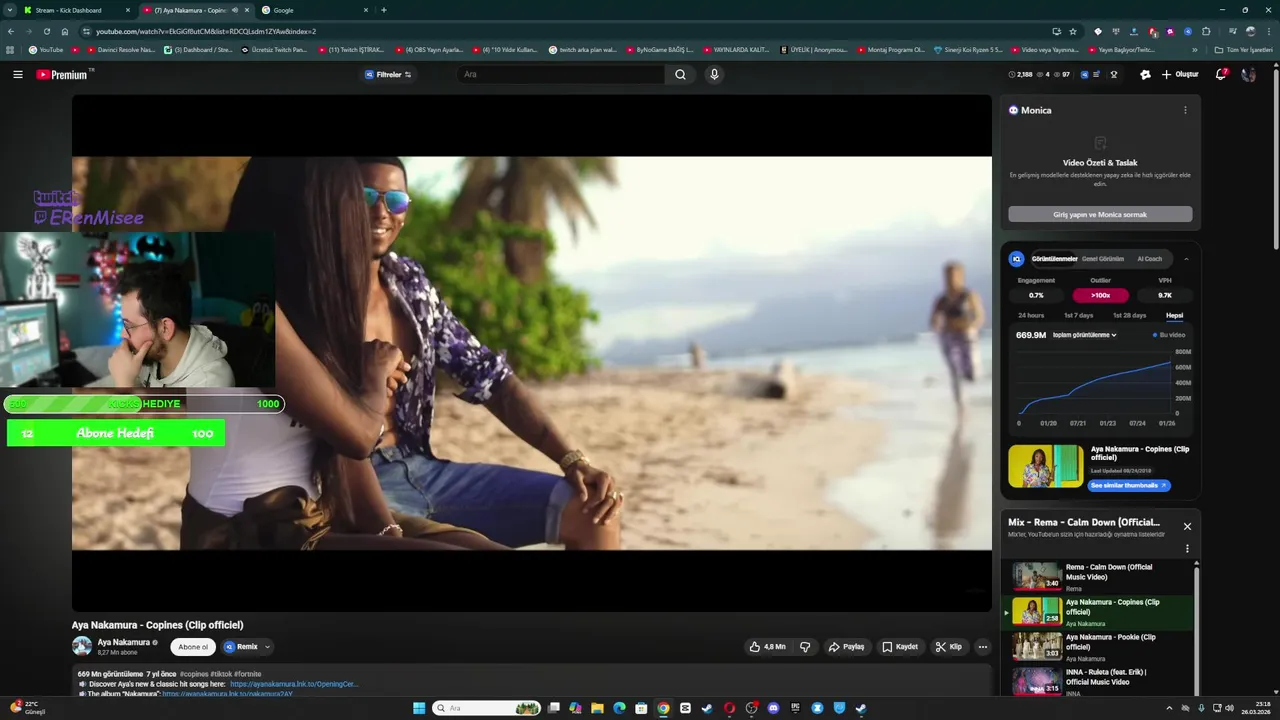The height and width of the screenshot is (720, 1280).
Task: Bookmark this page with the star
Action: coord(1073,31)
